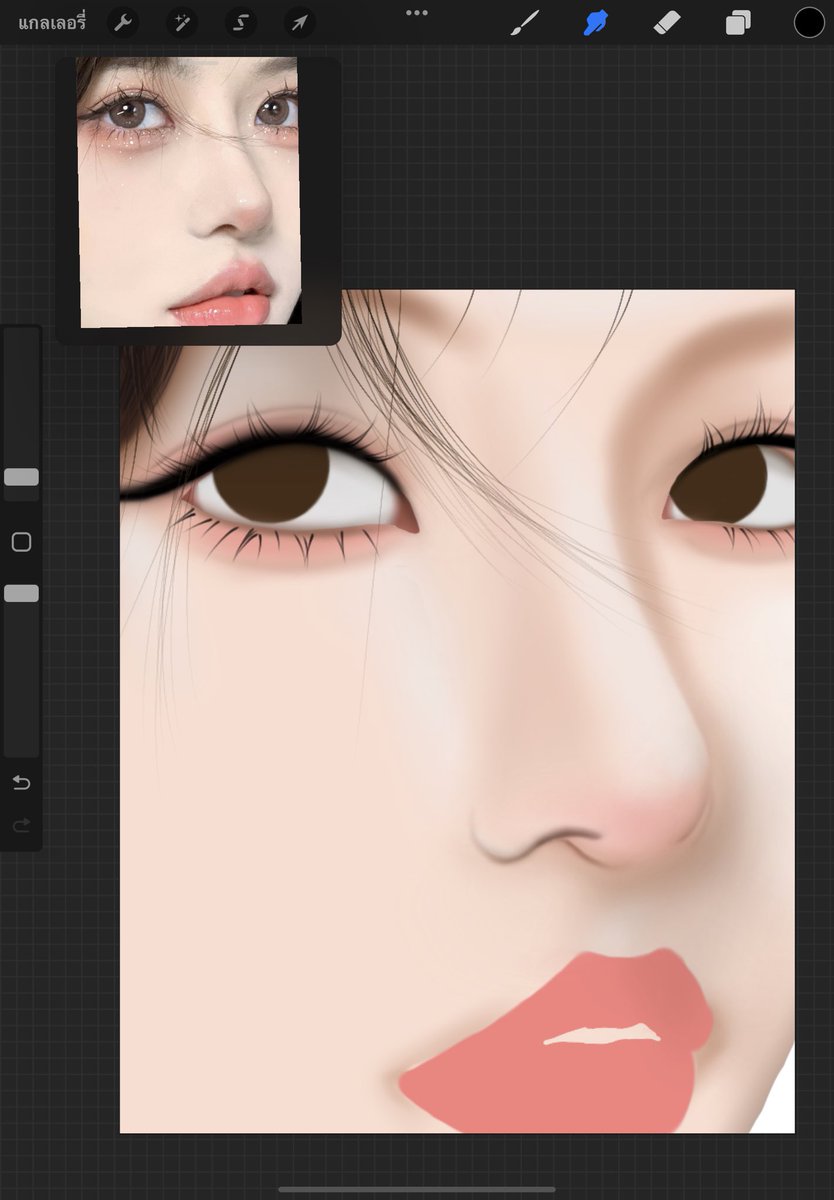This screenshot has height=1200, width=834.
Task: Select the Eraser tool
Action: point(666,22)
